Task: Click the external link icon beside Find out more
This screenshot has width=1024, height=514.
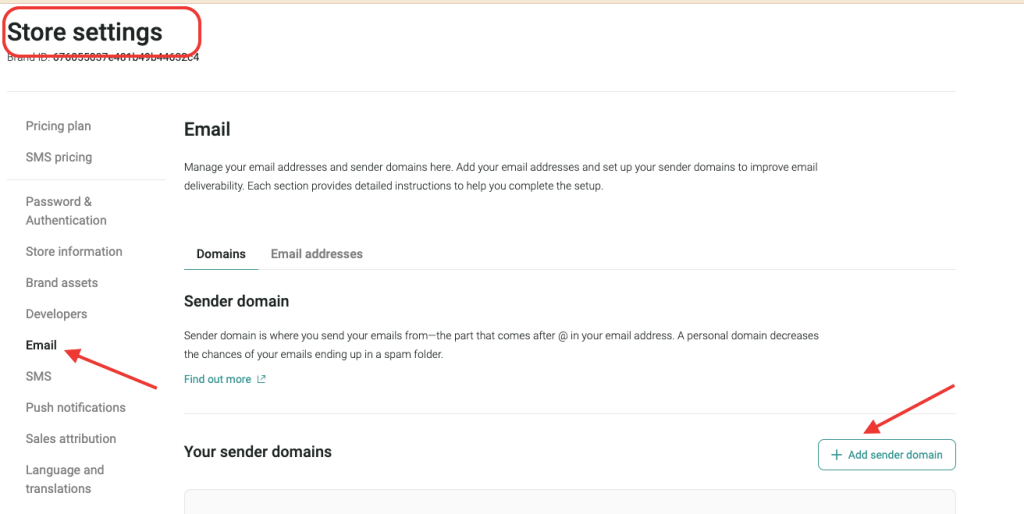Action: coord(262,380)
